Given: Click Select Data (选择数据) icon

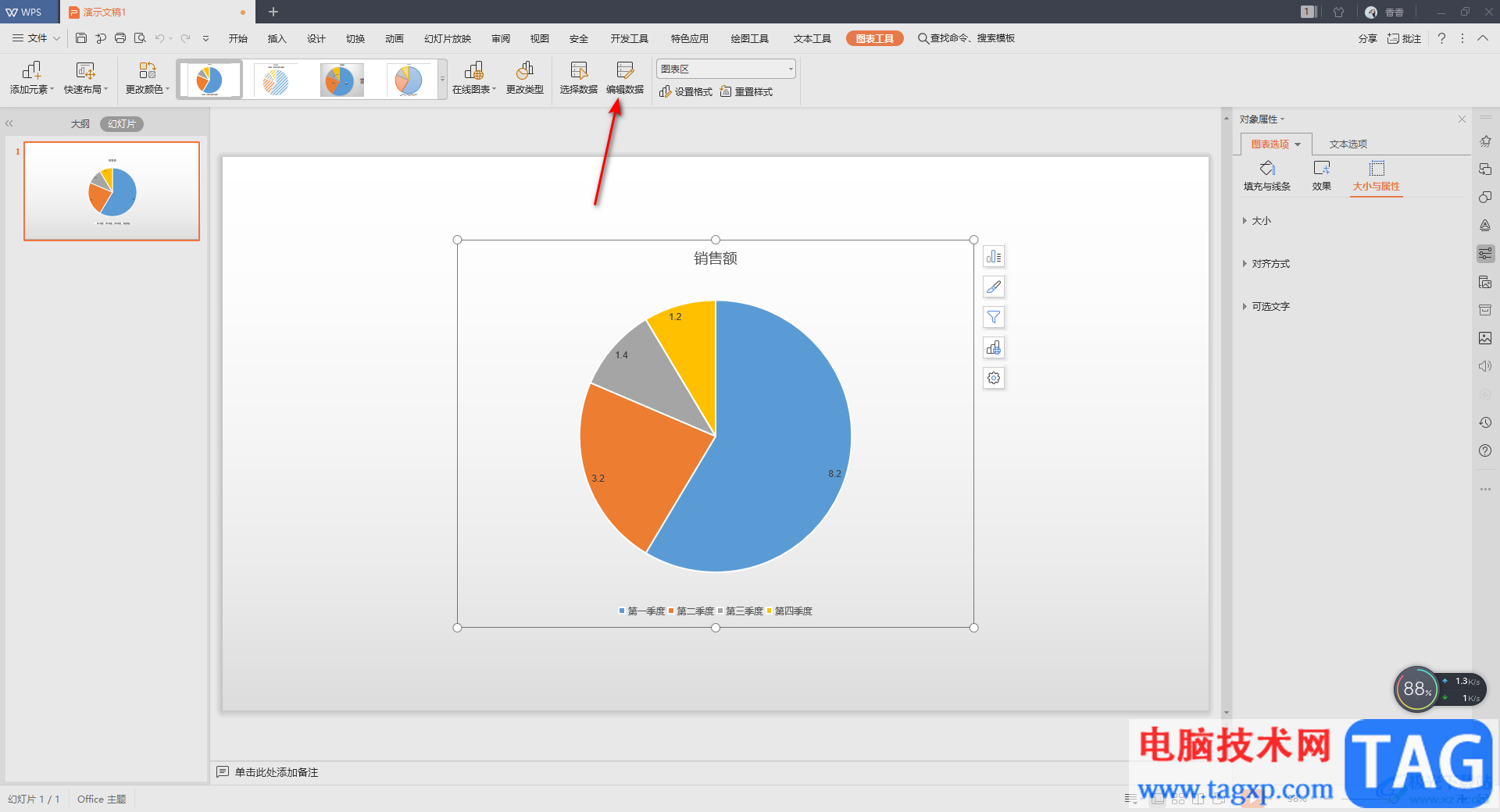Looking at the screenshot, I should (579, 78).
